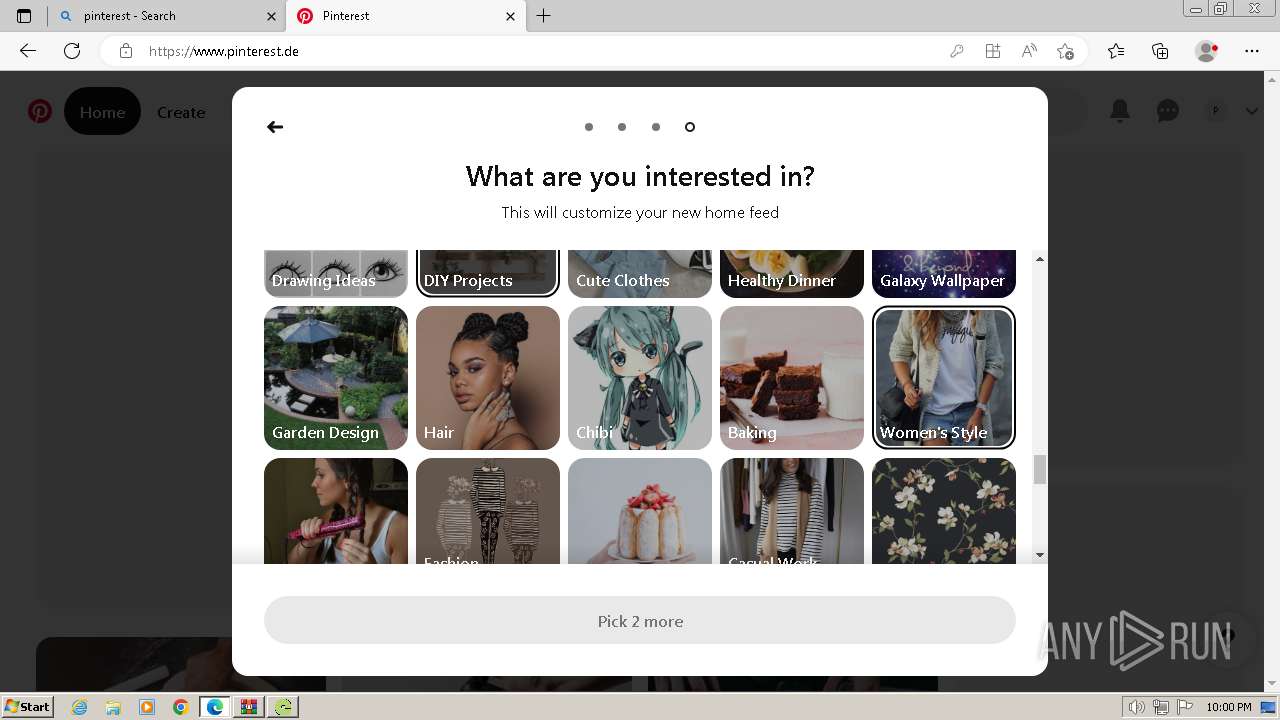Open a new tab with plus icon
The height and width of the screenshot is (720, 1280).
tap(543, 16)
